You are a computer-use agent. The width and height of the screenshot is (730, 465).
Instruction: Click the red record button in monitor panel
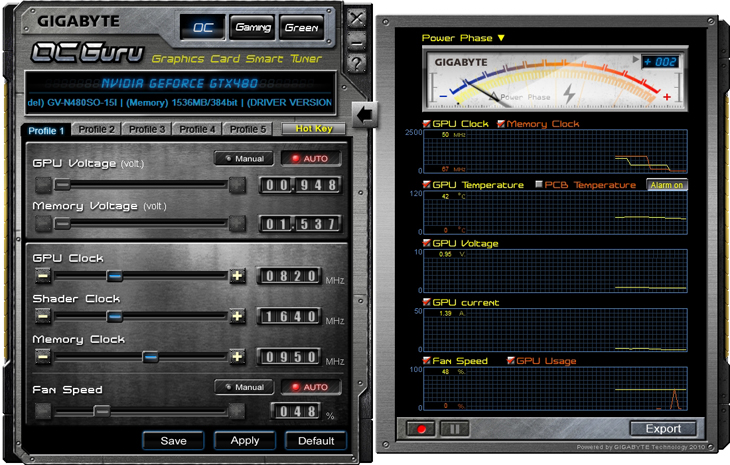[421, 429]
